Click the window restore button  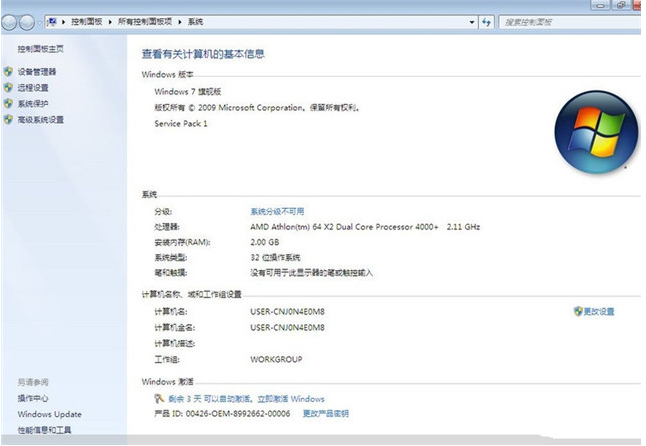click(x=621, y=5)
